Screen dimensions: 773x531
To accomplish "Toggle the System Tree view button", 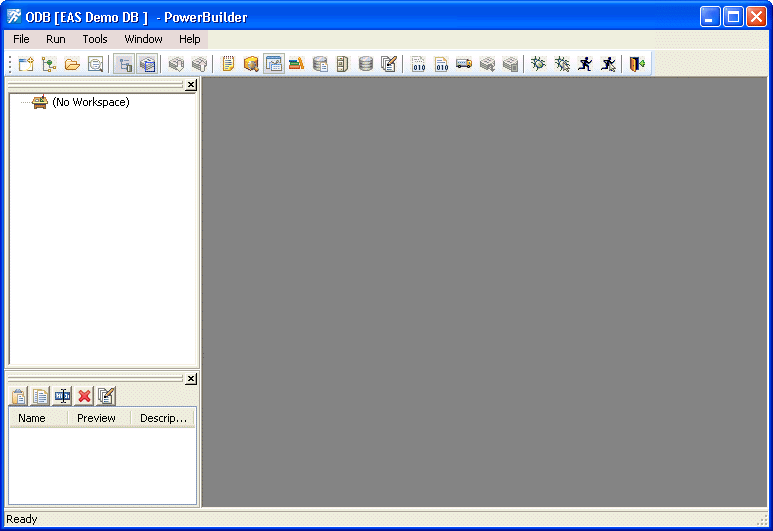I will tap(124, 64).
